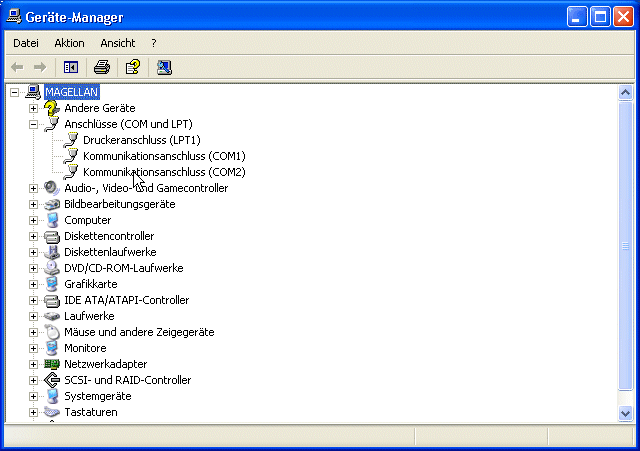This screenshot has height=451, width=640.
Task: Click the port icon beside Kommunikationsanschluss (COM1)
Action: pos(71,156)
